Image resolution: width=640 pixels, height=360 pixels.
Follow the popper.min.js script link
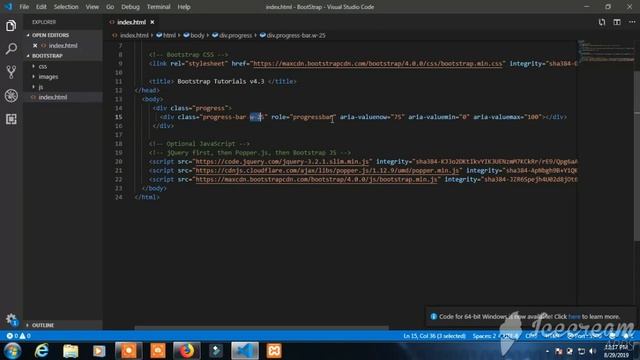point(327,171)
